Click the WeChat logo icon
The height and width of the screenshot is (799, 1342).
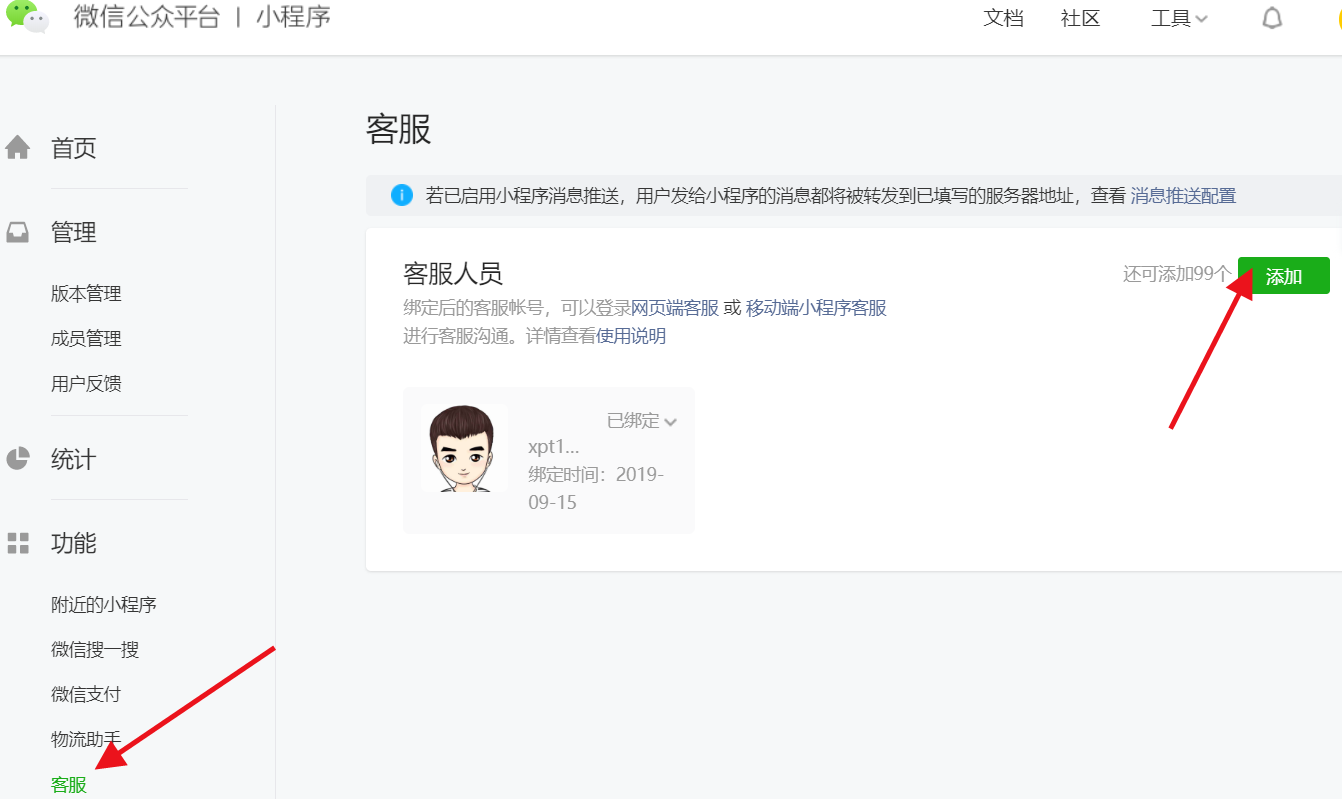point(27,17)
